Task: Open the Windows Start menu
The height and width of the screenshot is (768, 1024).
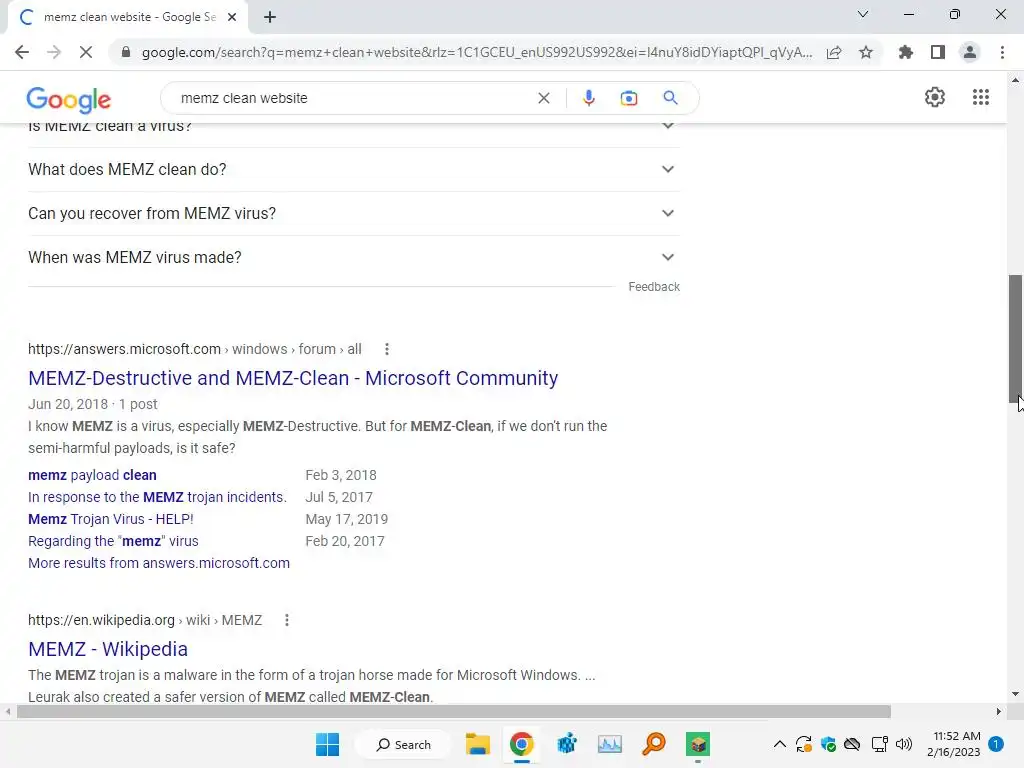Action: (327, 744)
